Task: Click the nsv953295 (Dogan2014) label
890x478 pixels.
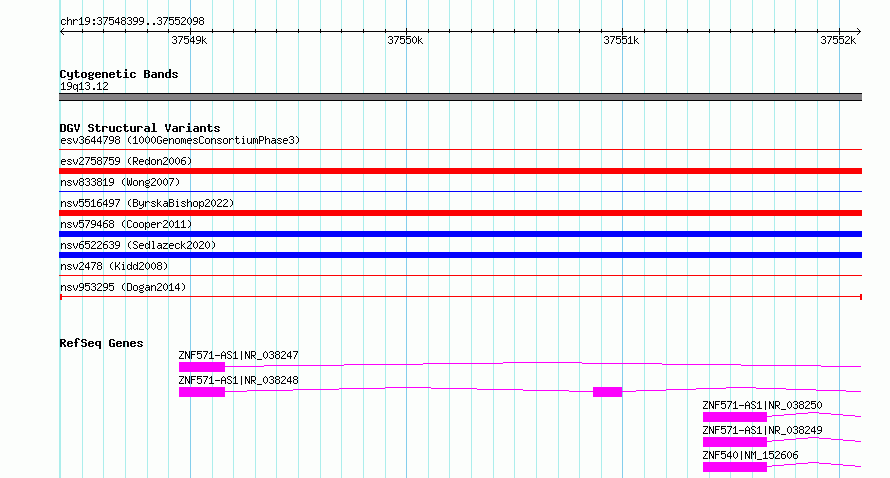Action: 123,287
